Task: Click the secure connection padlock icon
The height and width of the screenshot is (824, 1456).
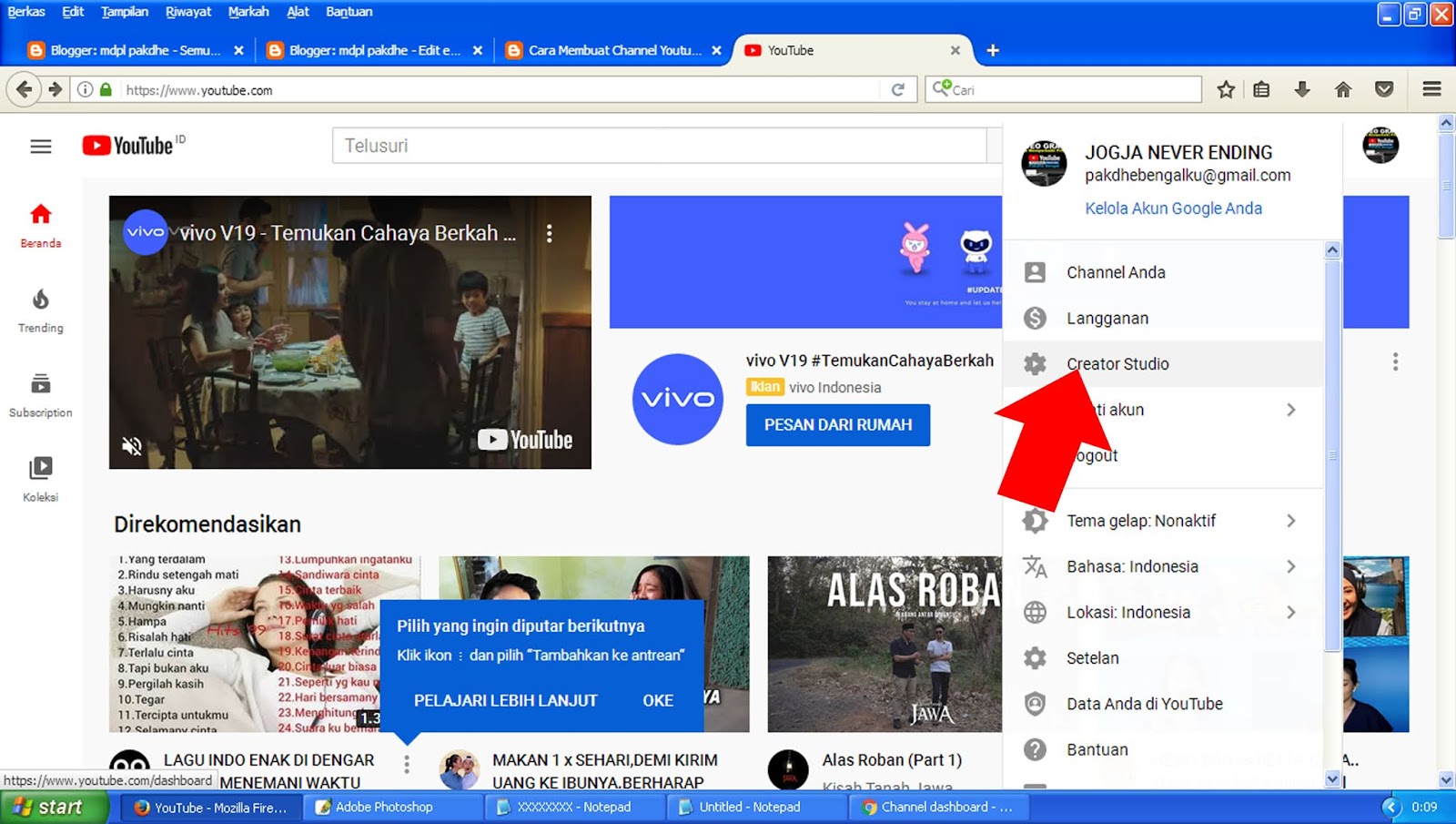Action: [106, 89]
